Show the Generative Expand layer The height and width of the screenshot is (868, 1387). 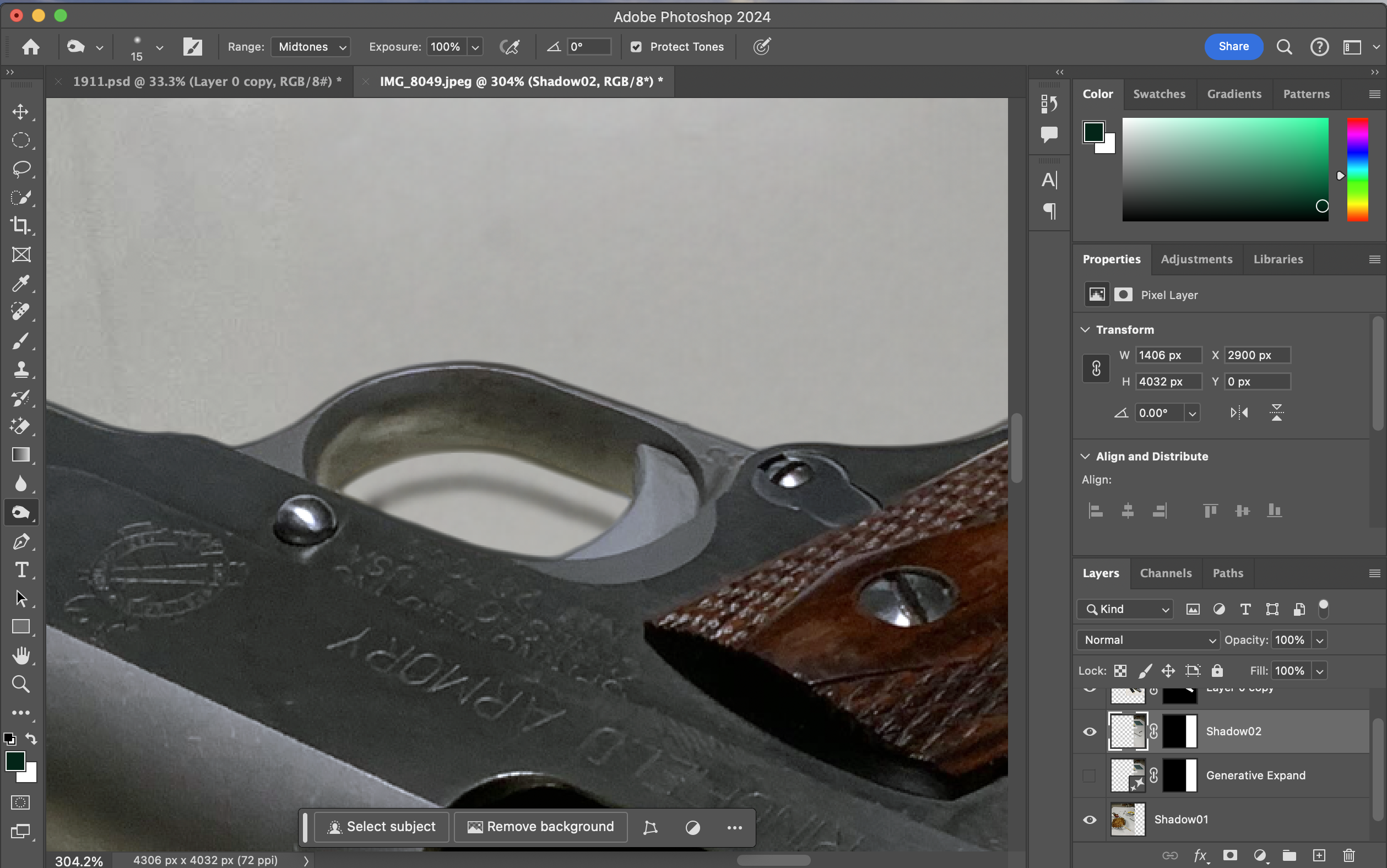click(x=1089, y=775)
